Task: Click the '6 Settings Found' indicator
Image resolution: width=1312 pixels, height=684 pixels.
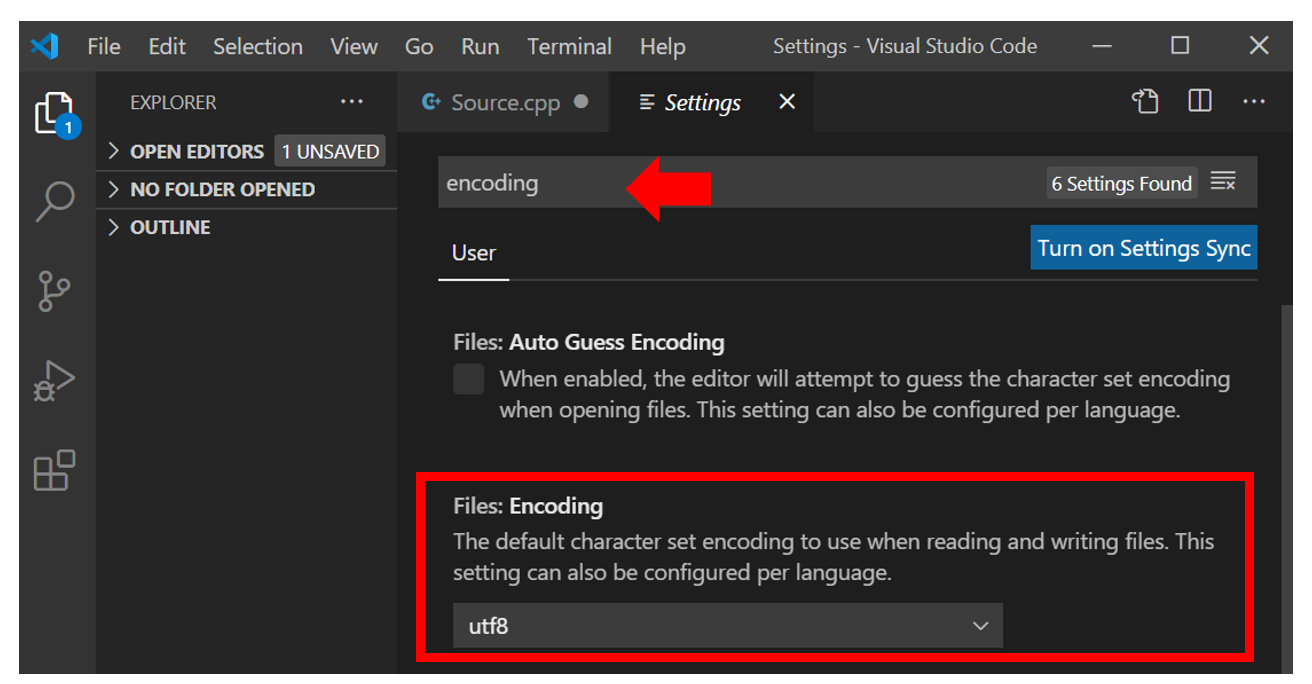Action: click(x=1122, y=183)
